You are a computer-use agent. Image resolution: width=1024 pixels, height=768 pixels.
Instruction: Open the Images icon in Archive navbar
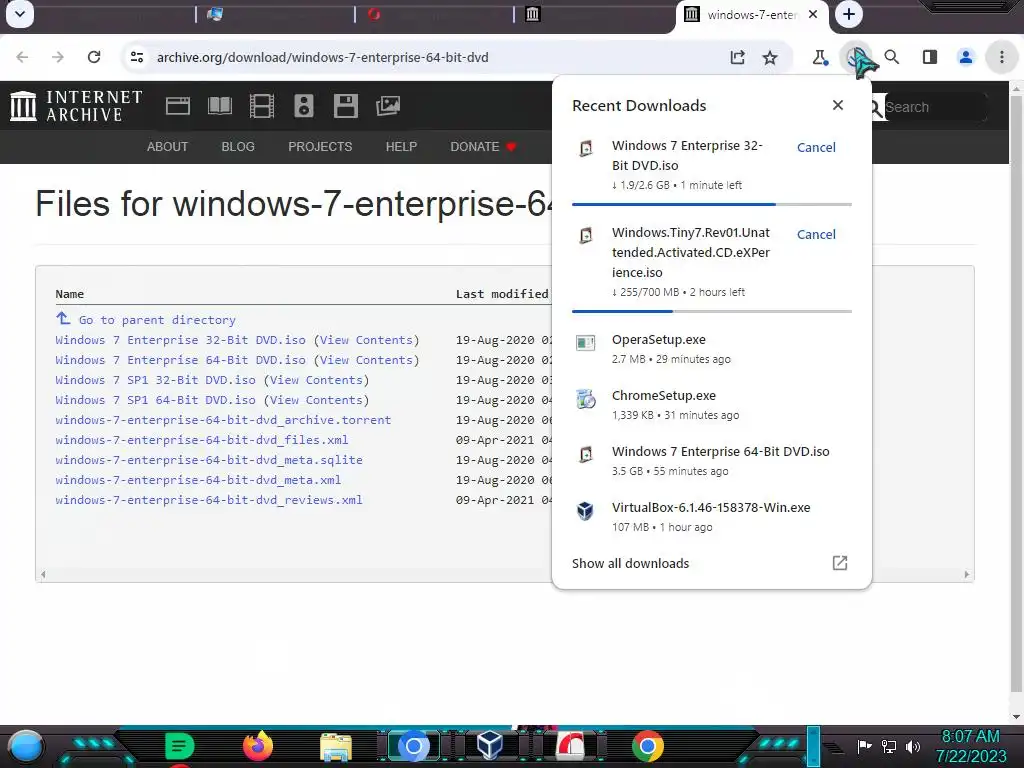point(388,106)
